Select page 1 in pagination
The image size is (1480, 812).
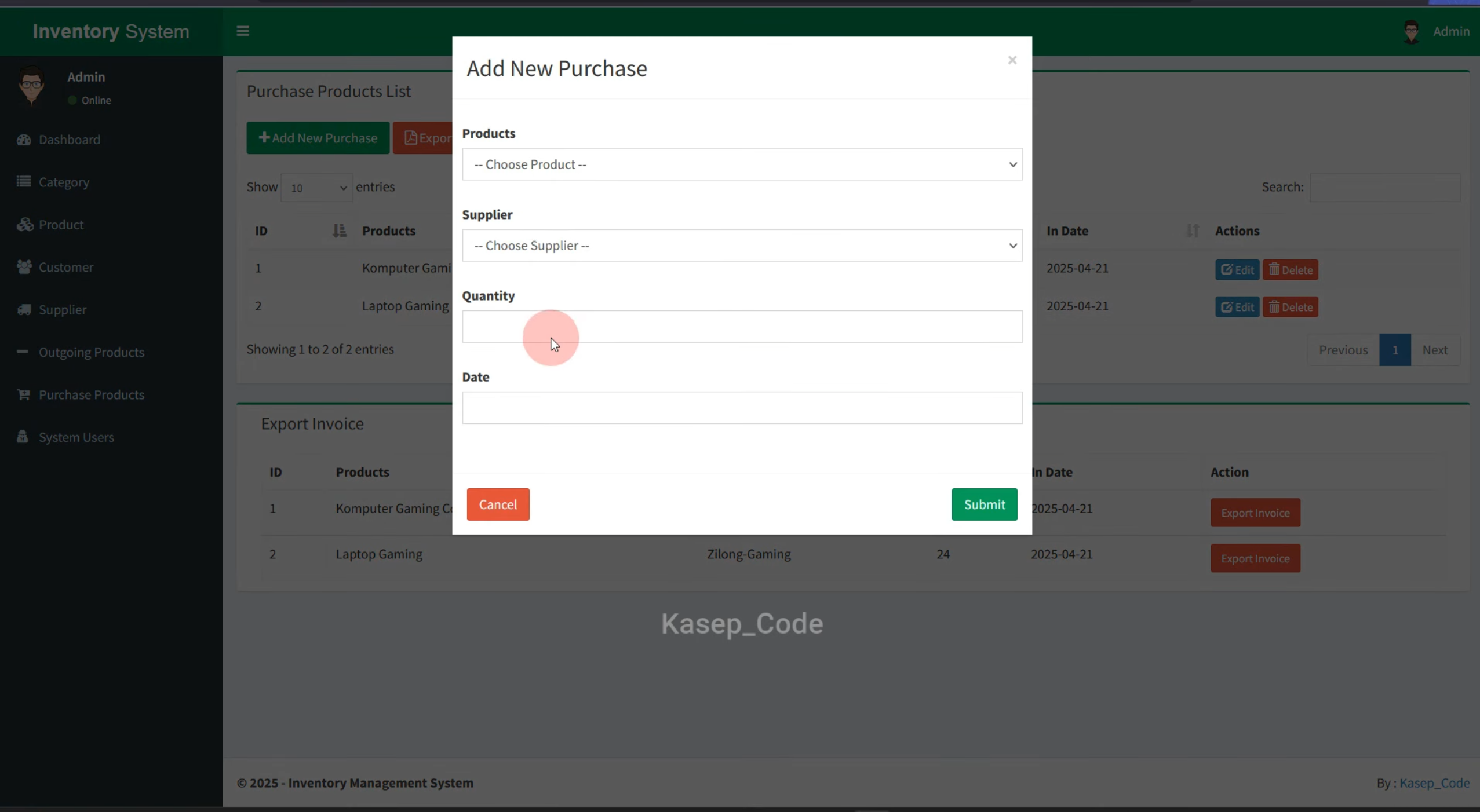1395,350
